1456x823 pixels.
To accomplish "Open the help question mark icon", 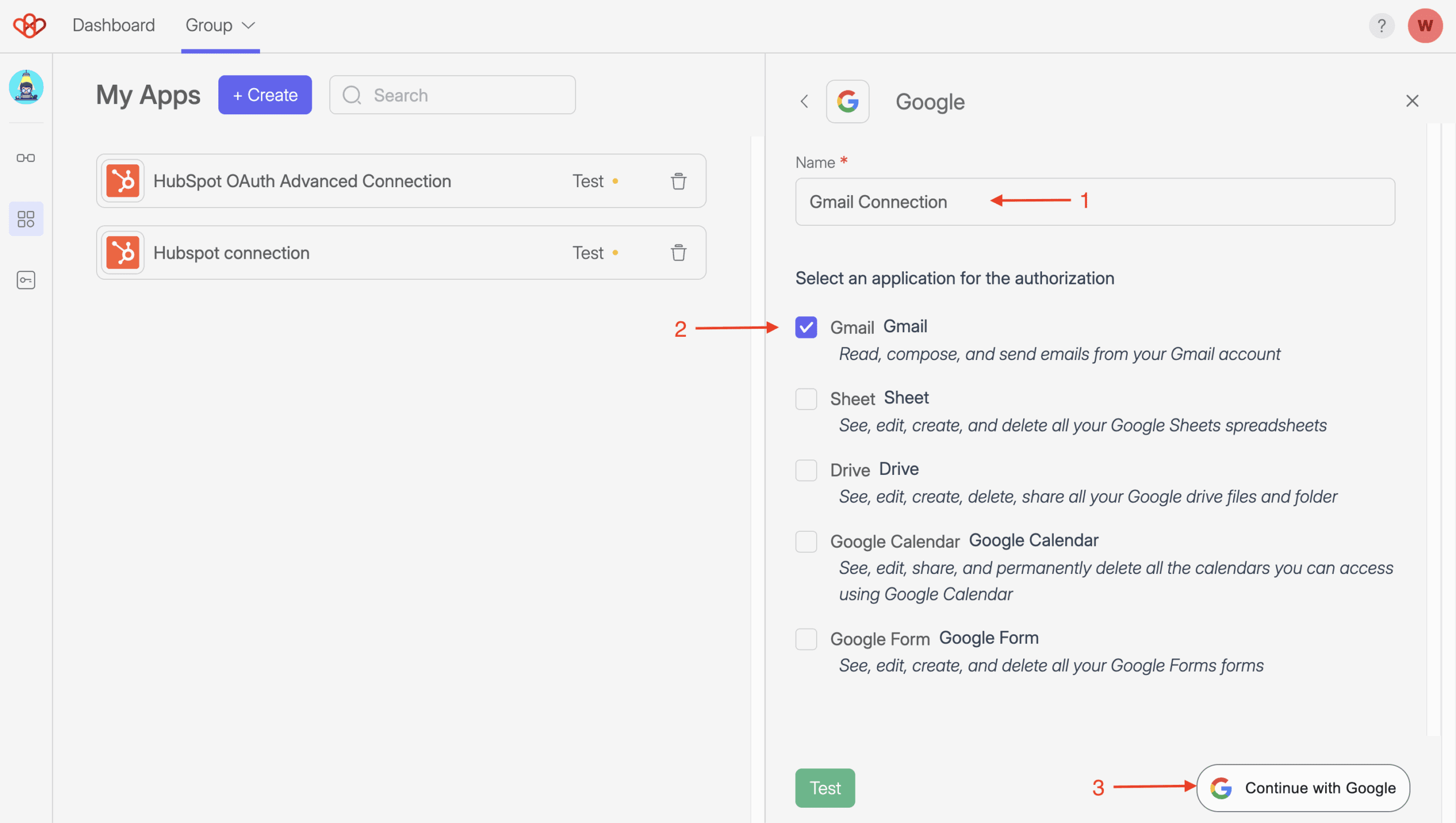I will [x=1381, y=26].
